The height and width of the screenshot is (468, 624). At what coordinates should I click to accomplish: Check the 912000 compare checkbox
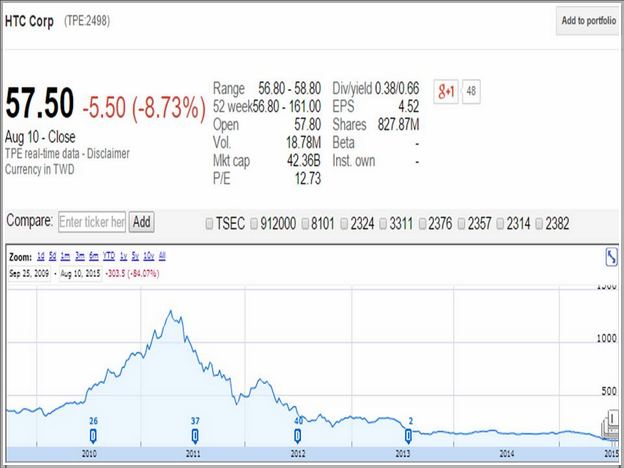click(254, 224)
